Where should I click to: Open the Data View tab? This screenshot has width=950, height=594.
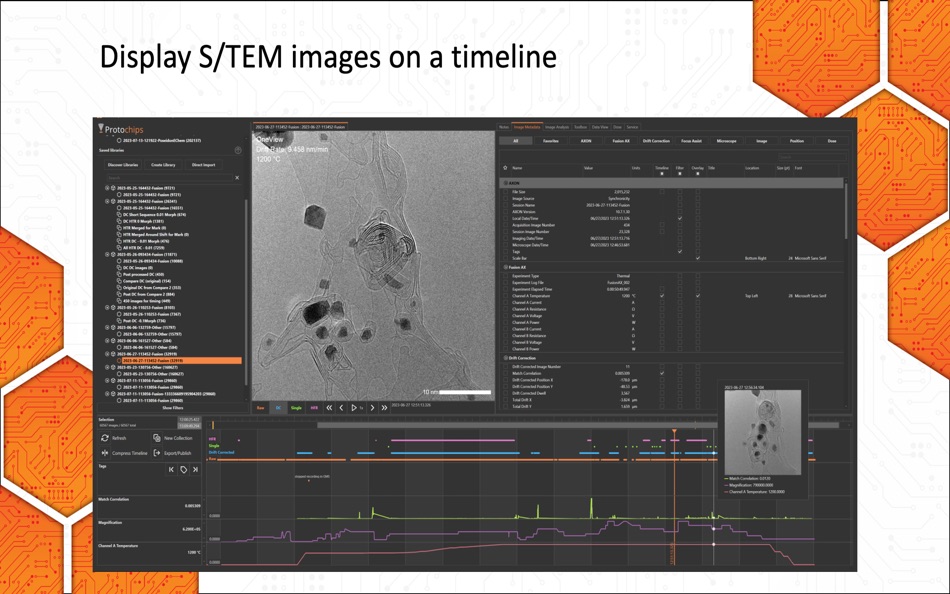point(600,127)
